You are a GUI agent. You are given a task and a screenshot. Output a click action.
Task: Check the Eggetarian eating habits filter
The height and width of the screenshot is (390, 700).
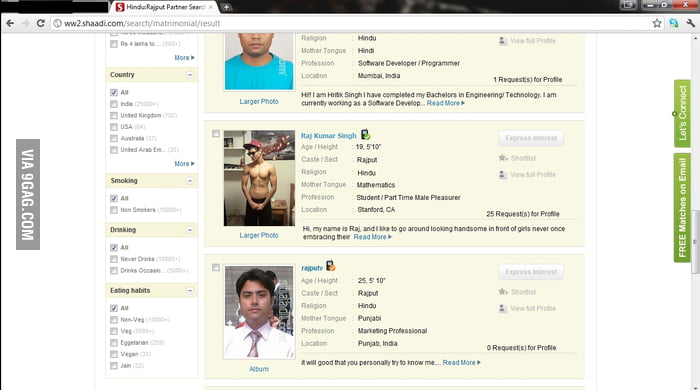point(114,343)
